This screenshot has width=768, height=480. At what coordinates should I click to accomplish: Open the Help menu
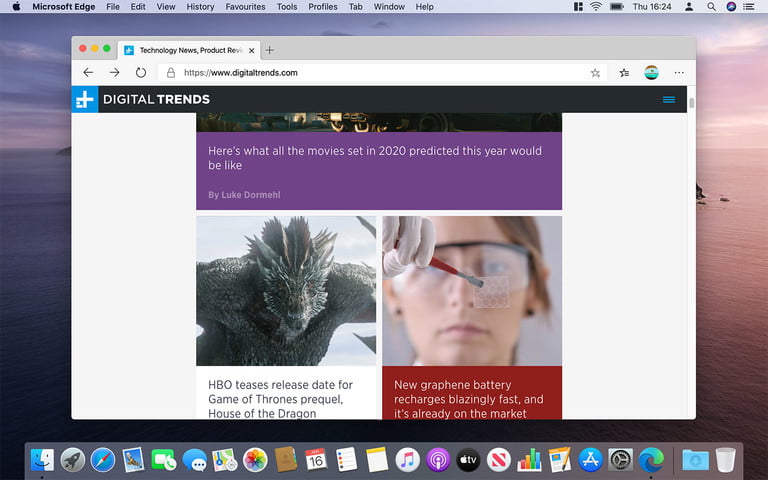click(424, 6)
